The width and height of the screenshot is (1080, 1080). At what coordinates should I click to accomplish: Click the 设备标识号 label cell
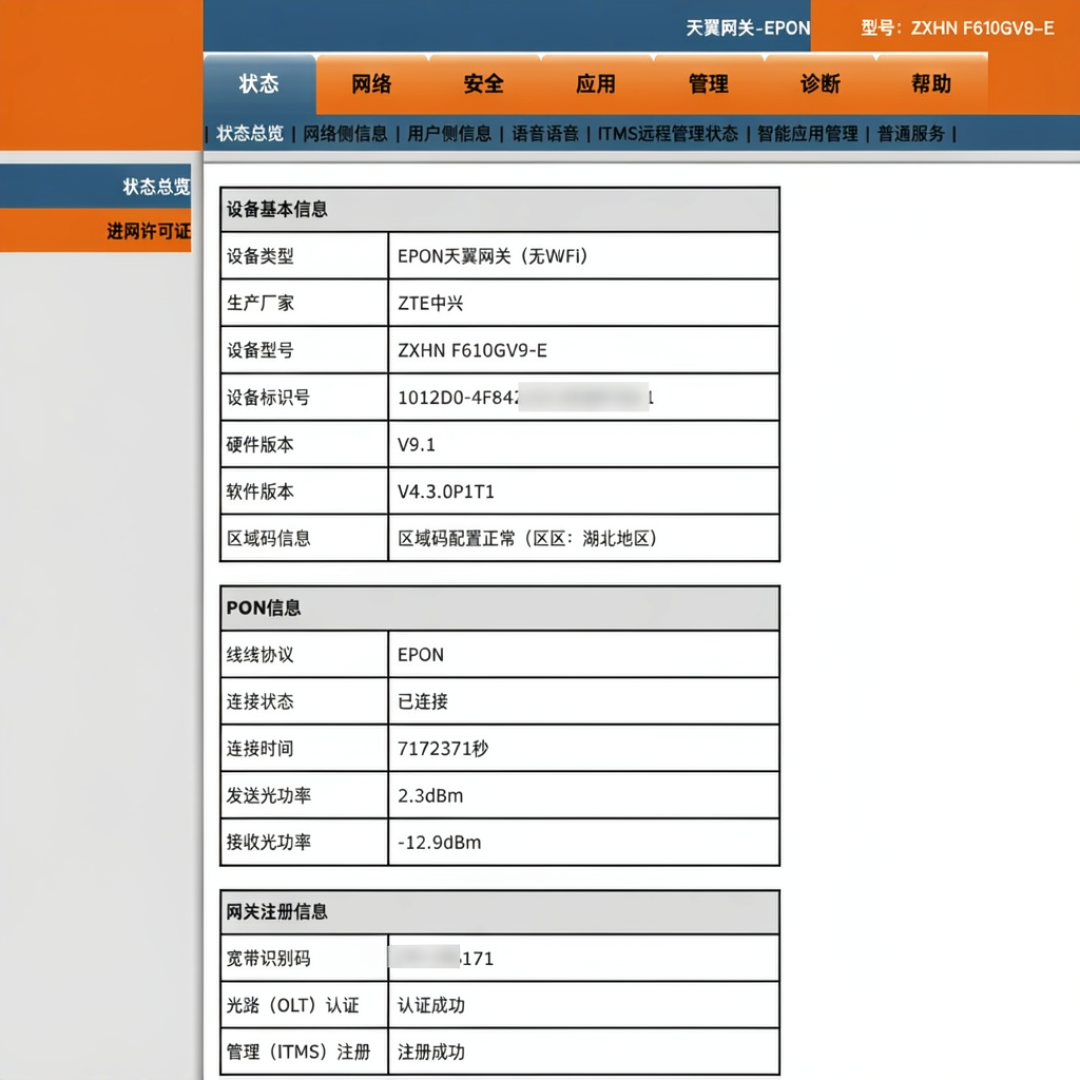pyautogui.click(x=304, y=397)
